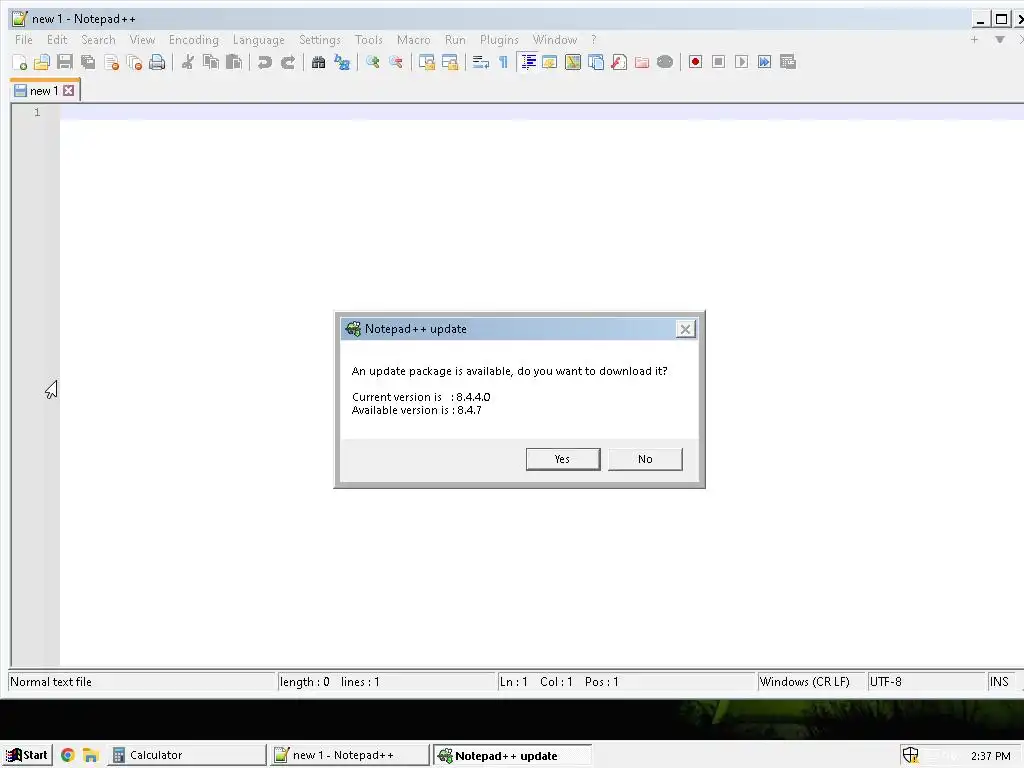
Task: Open the View menu
Action: point(142,40)
